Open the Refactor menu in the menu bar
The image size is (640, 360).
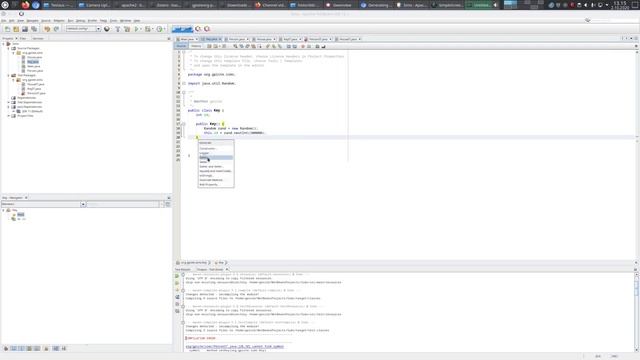click(x=59, y=20)
